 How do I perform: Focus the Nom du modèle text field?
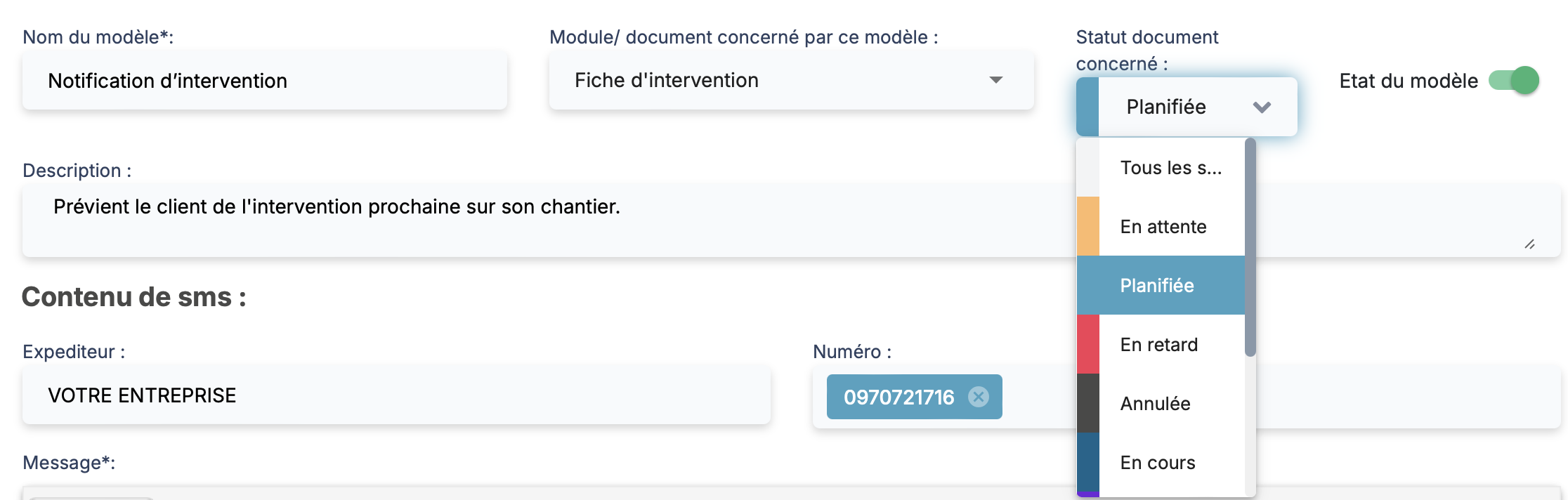click(x=264, y=81)
